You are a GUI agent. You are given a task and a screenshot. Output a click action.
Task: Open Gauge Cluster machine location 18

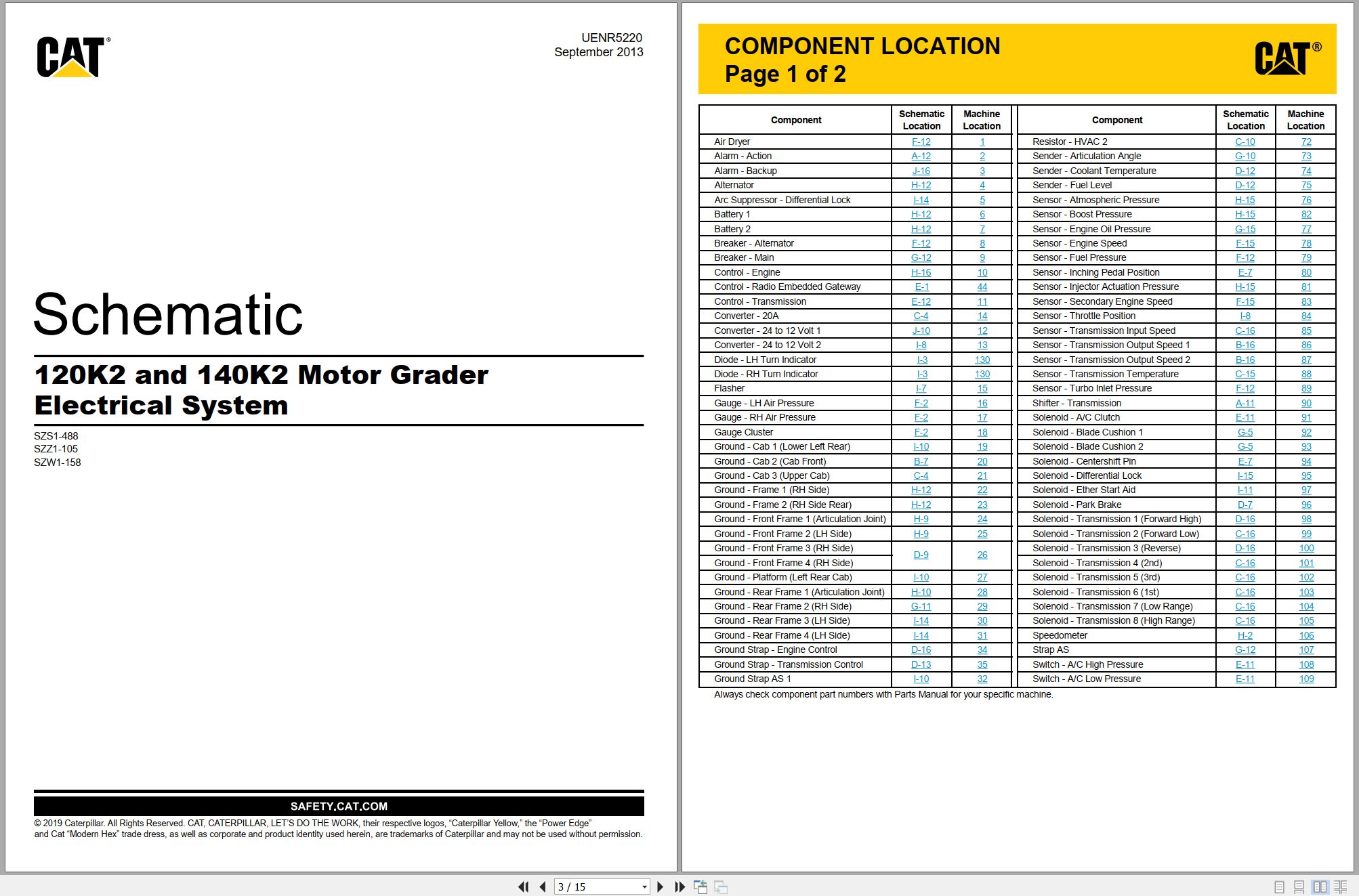(982, 432)
